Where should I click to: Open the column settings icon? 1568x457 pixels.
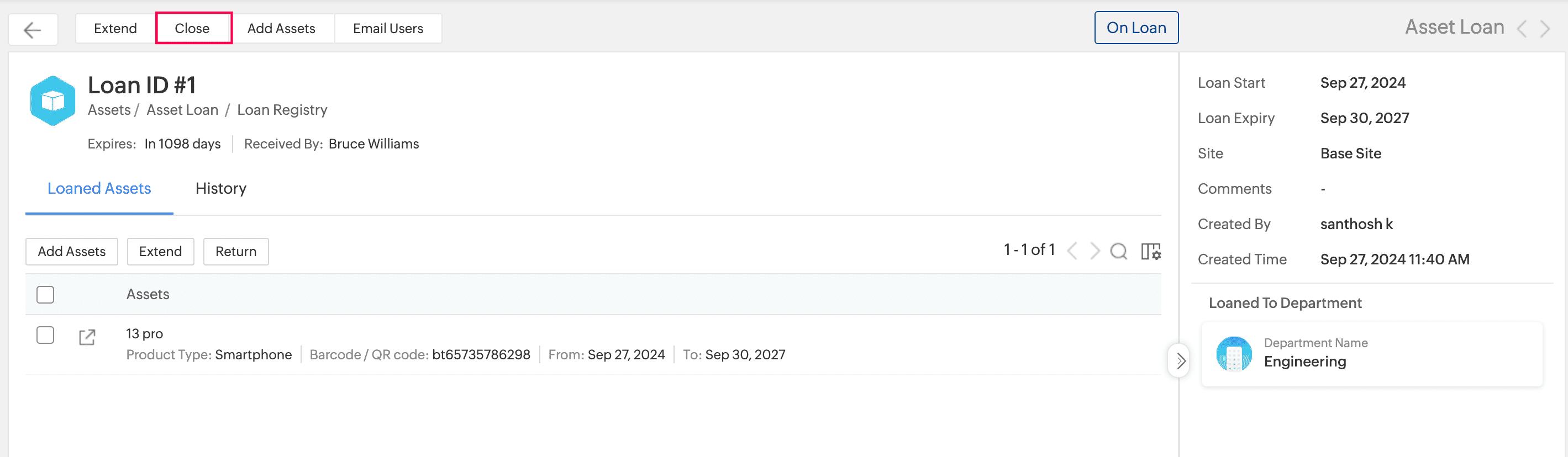click(1150, 251)
